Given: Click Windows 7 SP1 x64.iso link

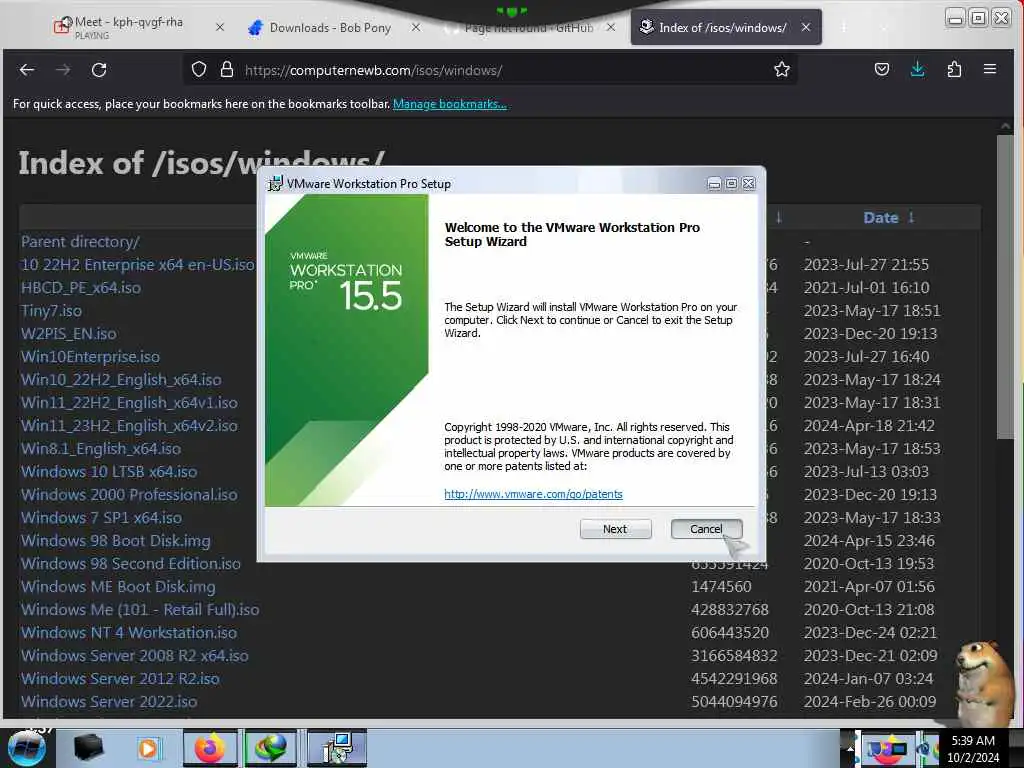Looking at the screenshot, I should point(101,518).
